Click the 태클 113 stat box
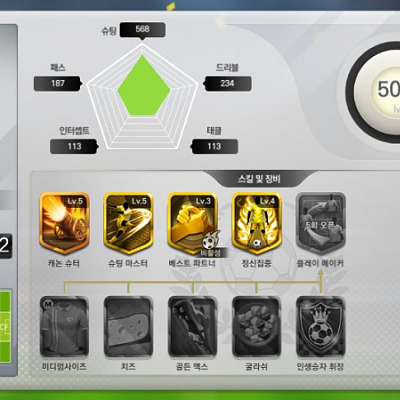This screenshot has width=400, height=400. pos(214,146)
